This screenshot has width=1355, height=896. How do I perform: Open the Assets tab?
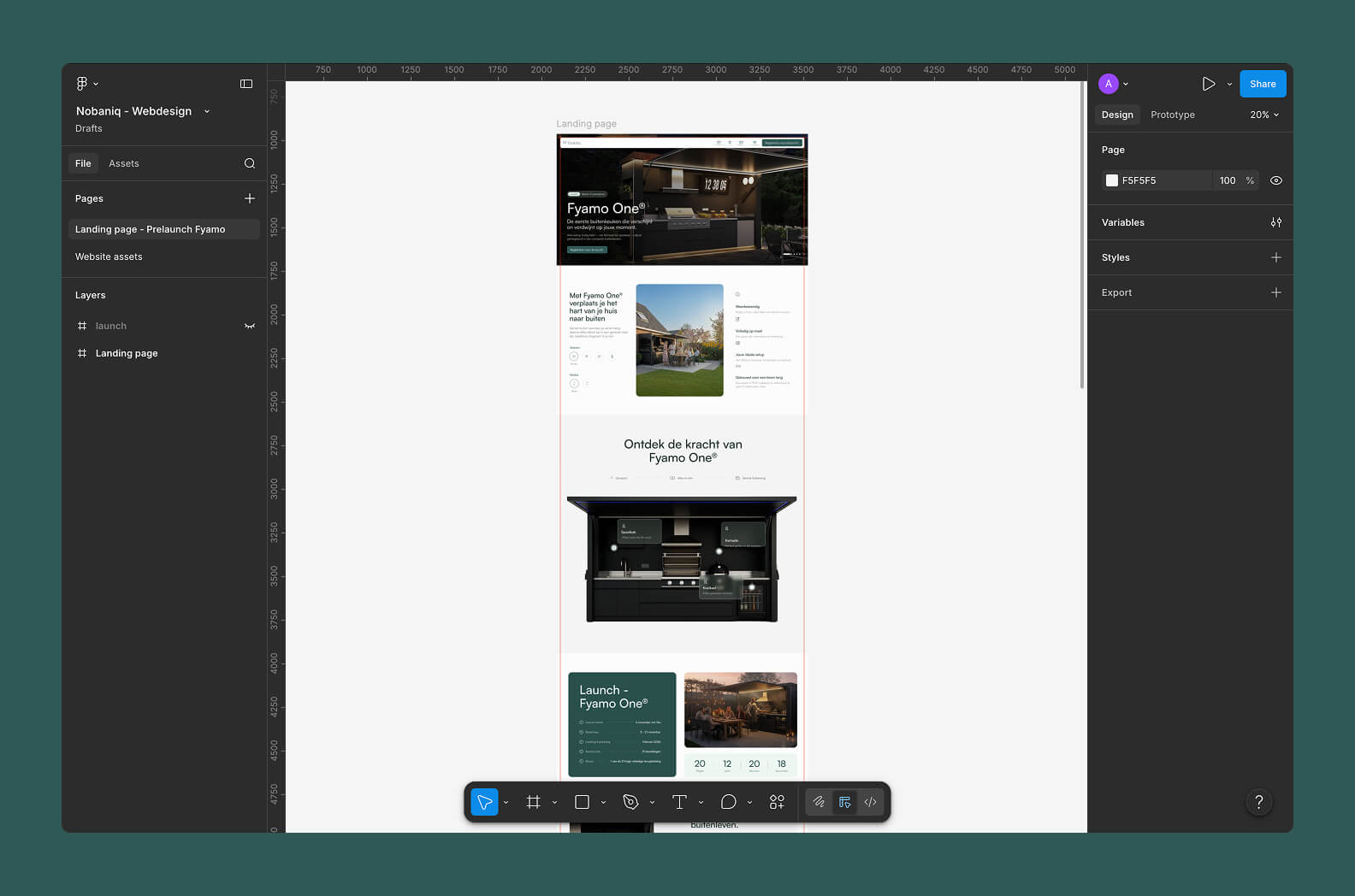coord(124,163)
